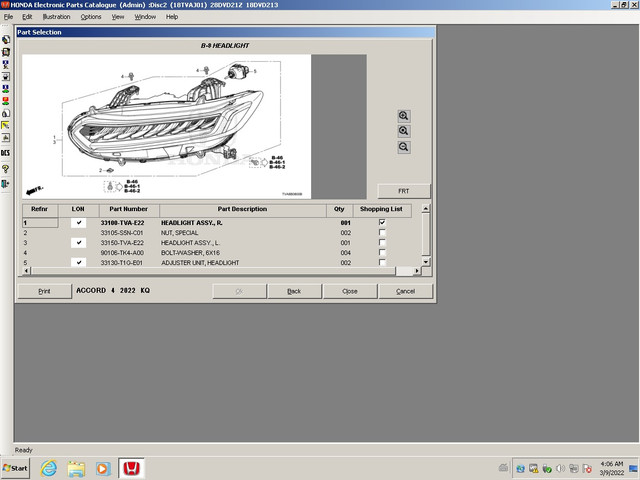Click LON checkmark for HEADLIGHT ASSY., L. row
640x480 pixels.
coord(78,242)
